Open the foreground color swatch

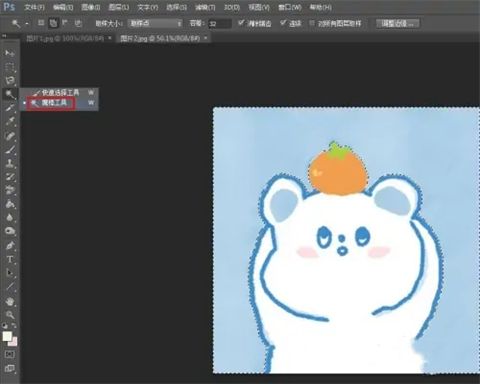(7, 336)
